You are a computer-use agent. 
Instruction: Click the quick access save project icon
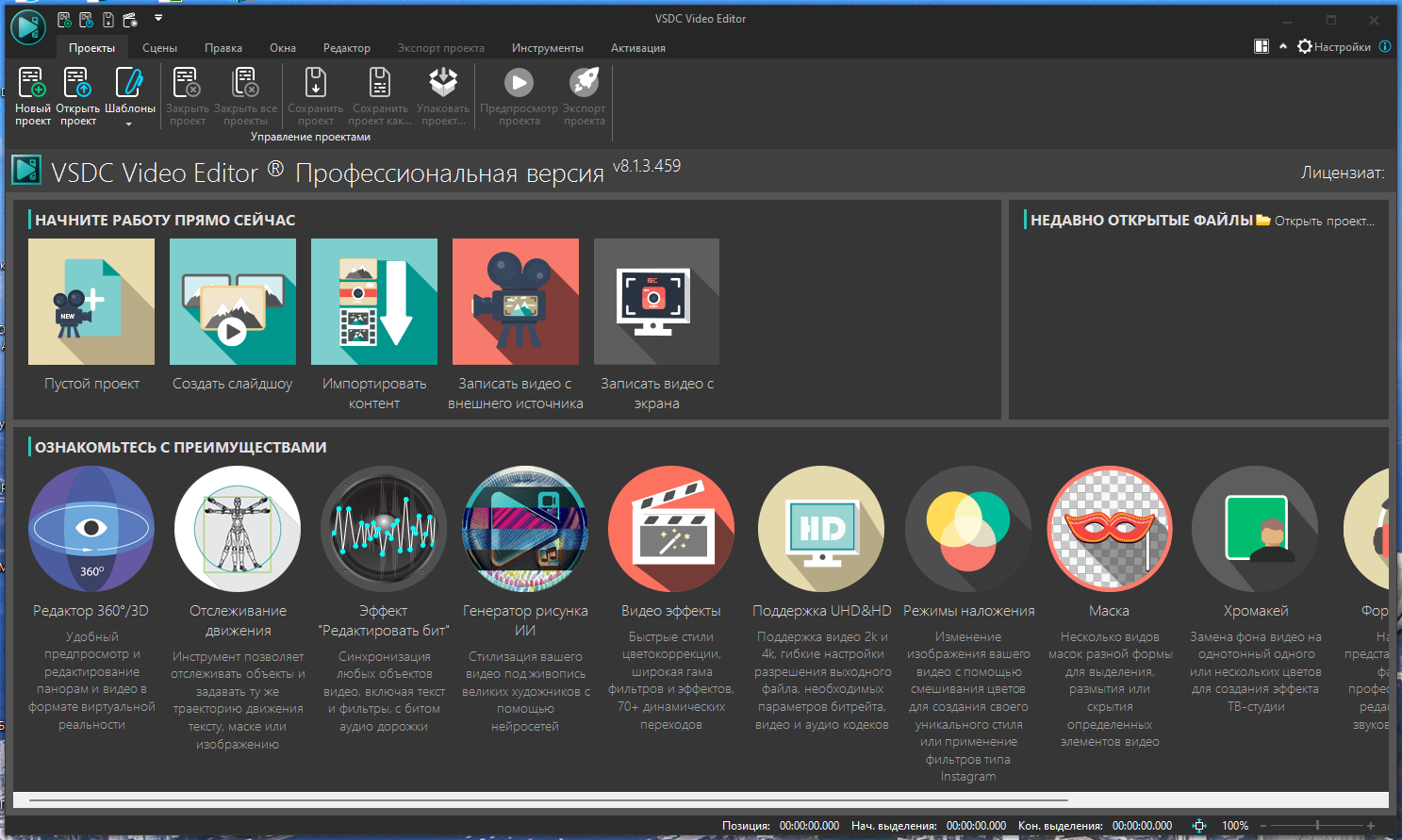click(x=108, y=20)
